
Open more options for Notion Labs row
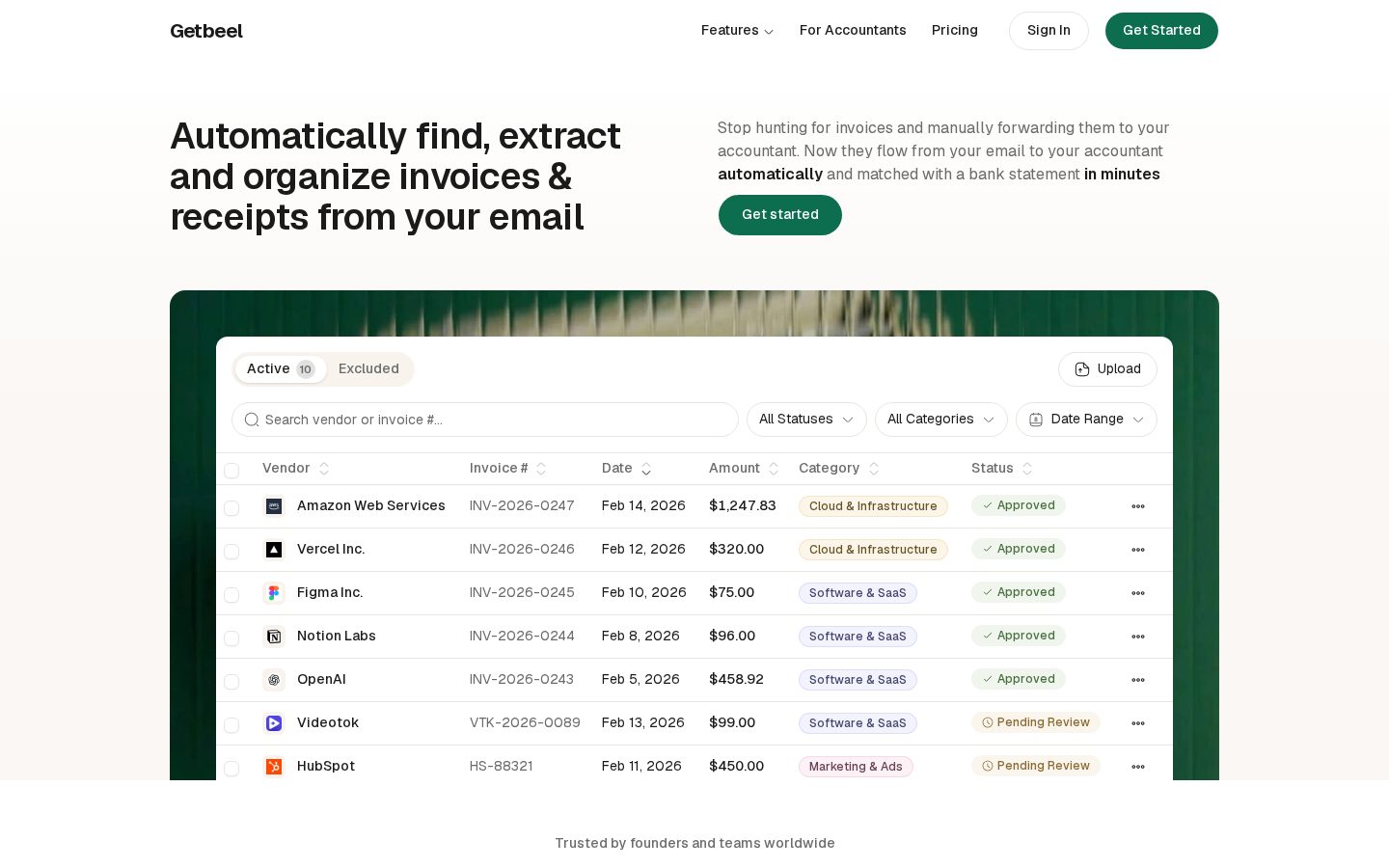[1138, 637]
